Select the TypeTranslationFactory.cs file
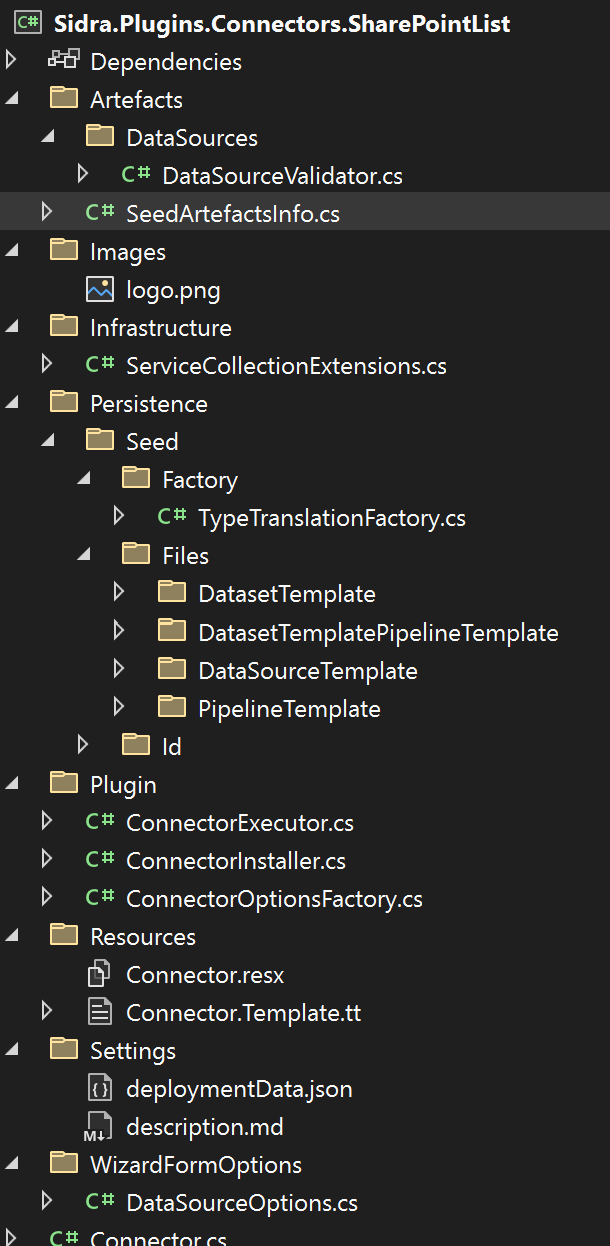Screen dimensions: 610x1246 coord(331,518)
